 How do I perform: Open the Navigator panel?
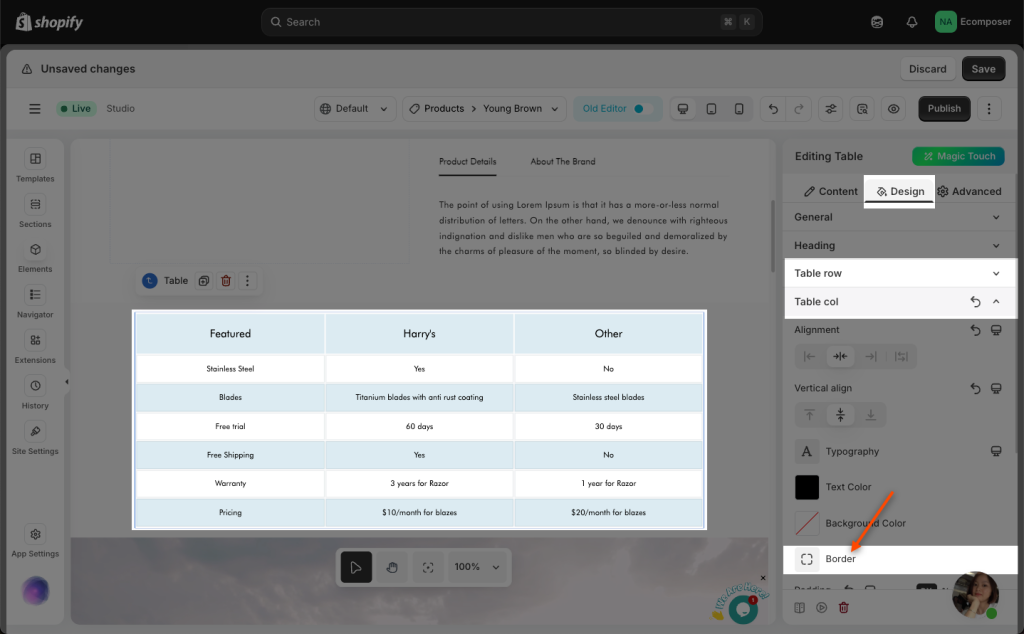pyautogui.click(x=35, y=301)
